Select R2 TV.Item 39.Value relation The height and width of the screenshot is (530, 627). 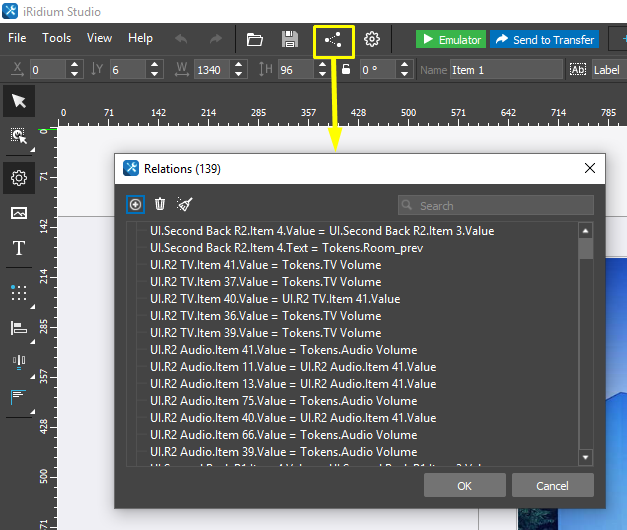click(266, 333)
